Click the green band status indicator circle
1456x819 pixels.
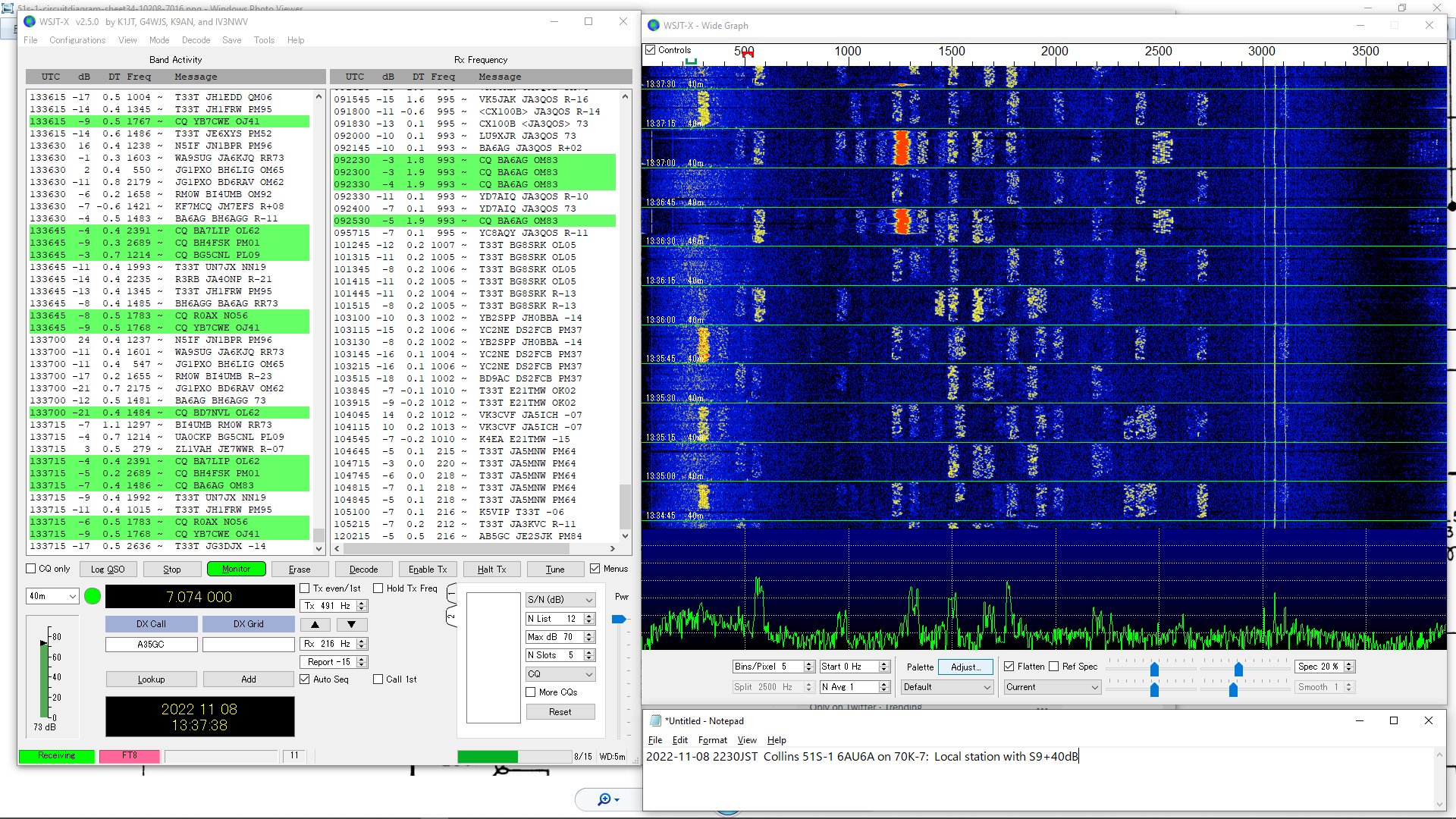(93, 596)
